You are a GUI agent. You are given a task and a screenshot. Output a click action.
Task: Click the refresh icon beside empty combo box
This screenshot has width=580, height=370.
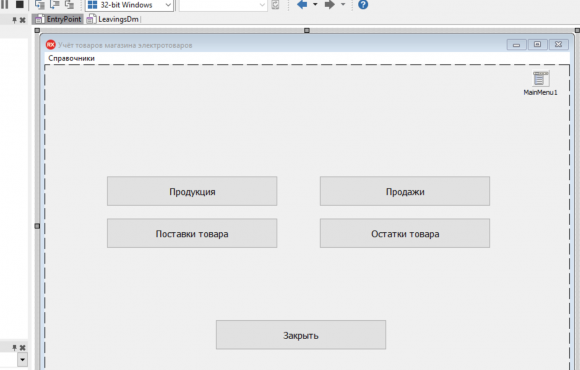[275, 5]
